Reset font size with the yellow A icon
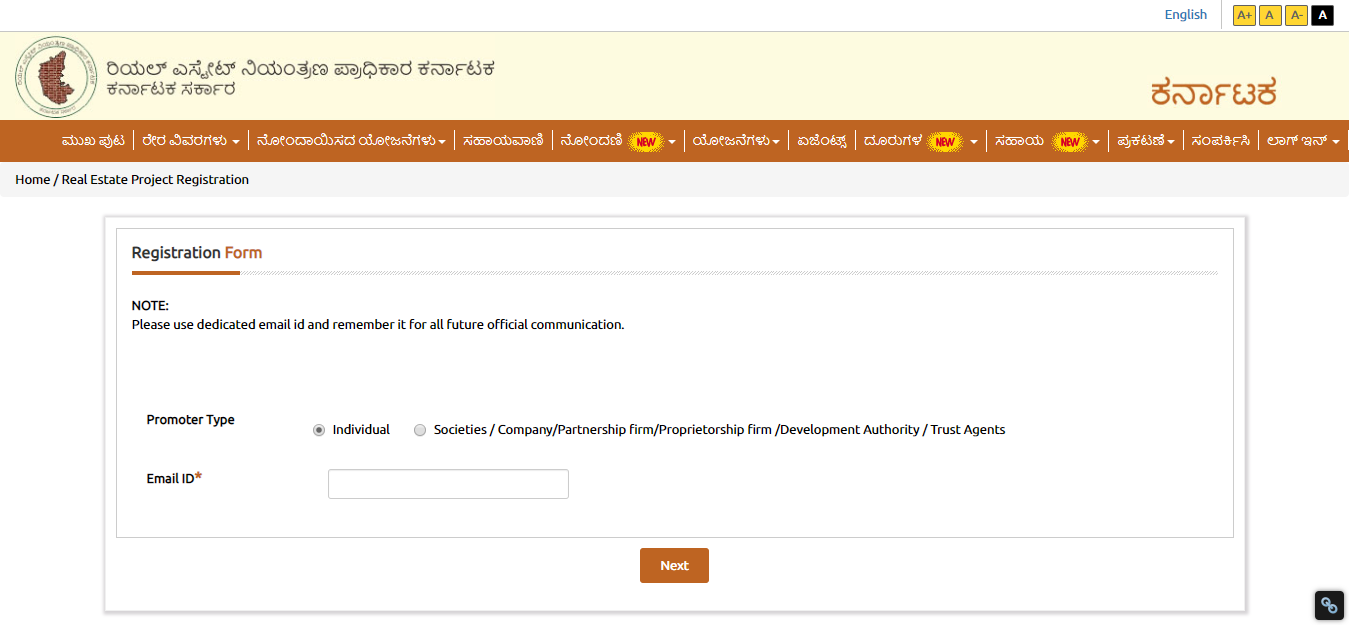 pyautogui.click(x=1270, y=15)
